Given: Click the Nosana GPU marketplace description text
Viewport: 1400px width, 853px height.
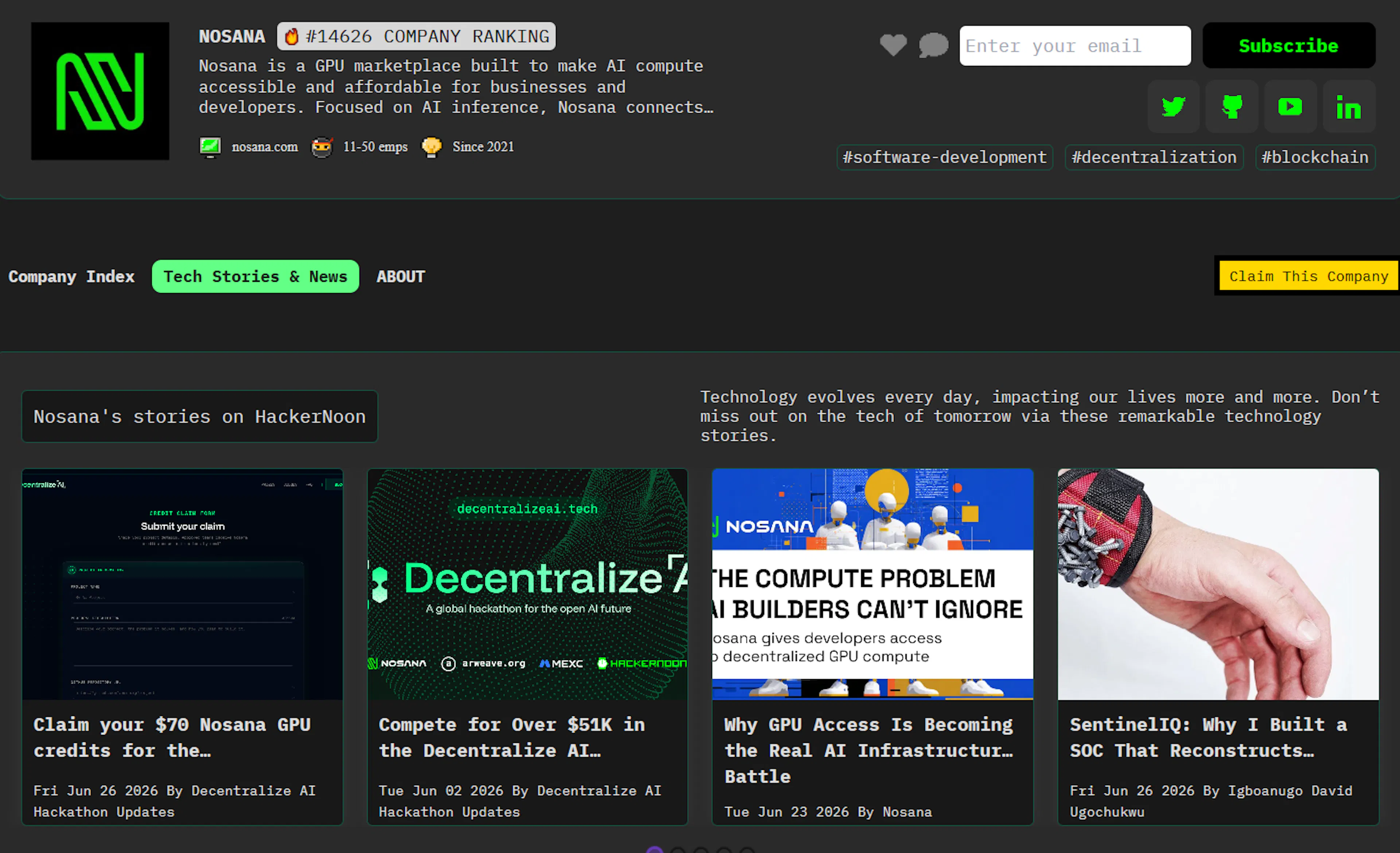Looking at the screenshot, I should pos(456,86).
